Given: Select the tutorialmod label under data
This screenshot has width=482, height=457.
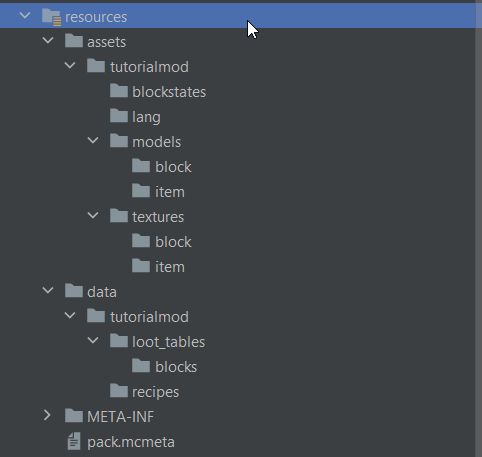Looking at the screenshot, I should pyautogui.click(x=149, y=317).
